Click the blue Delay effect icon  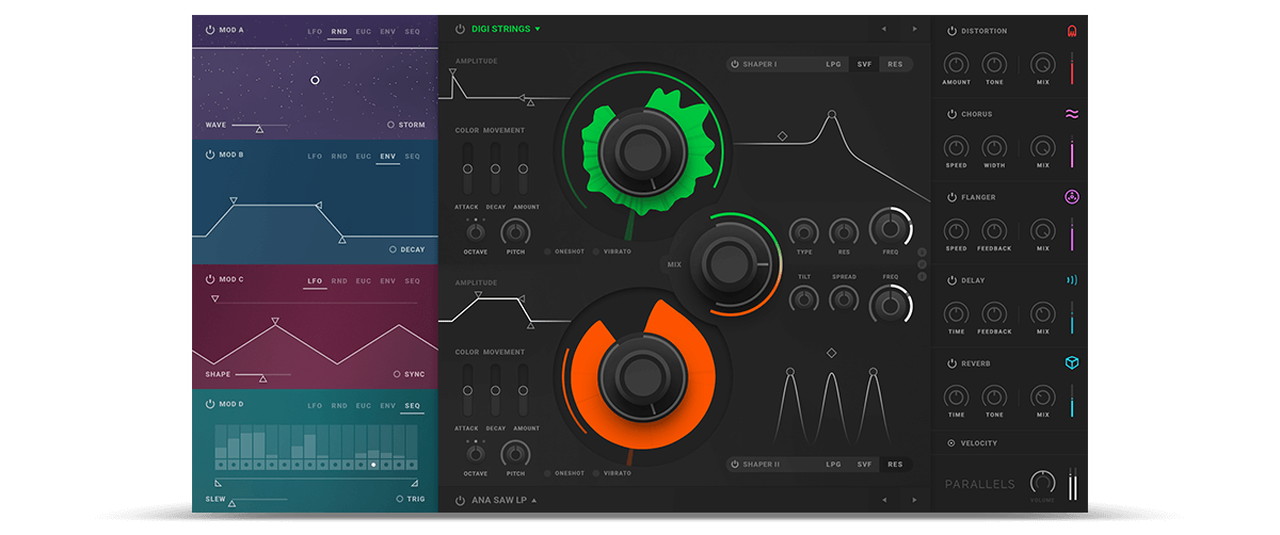click(1072, 280)
